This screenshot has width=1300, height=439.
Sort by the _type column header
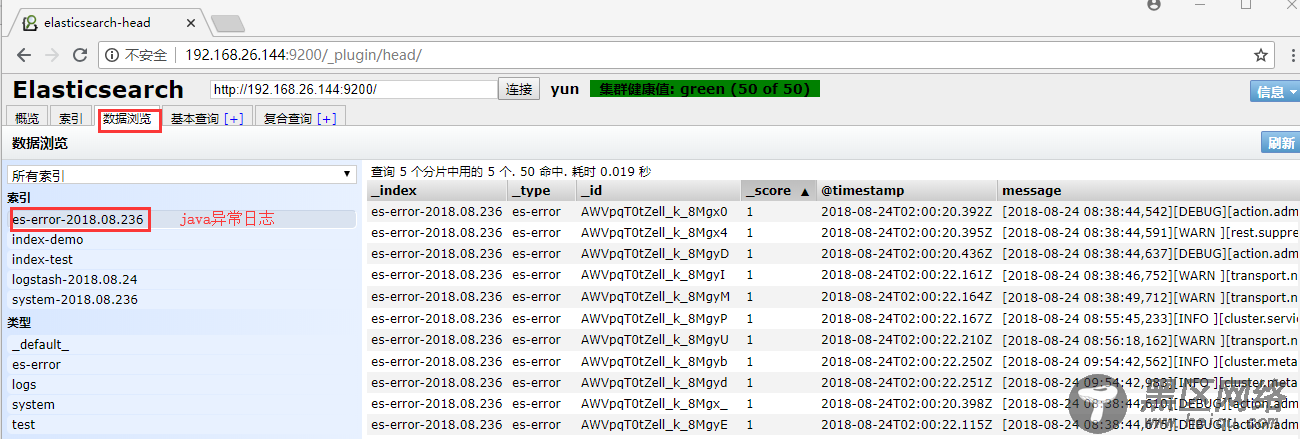coord(542,190)
